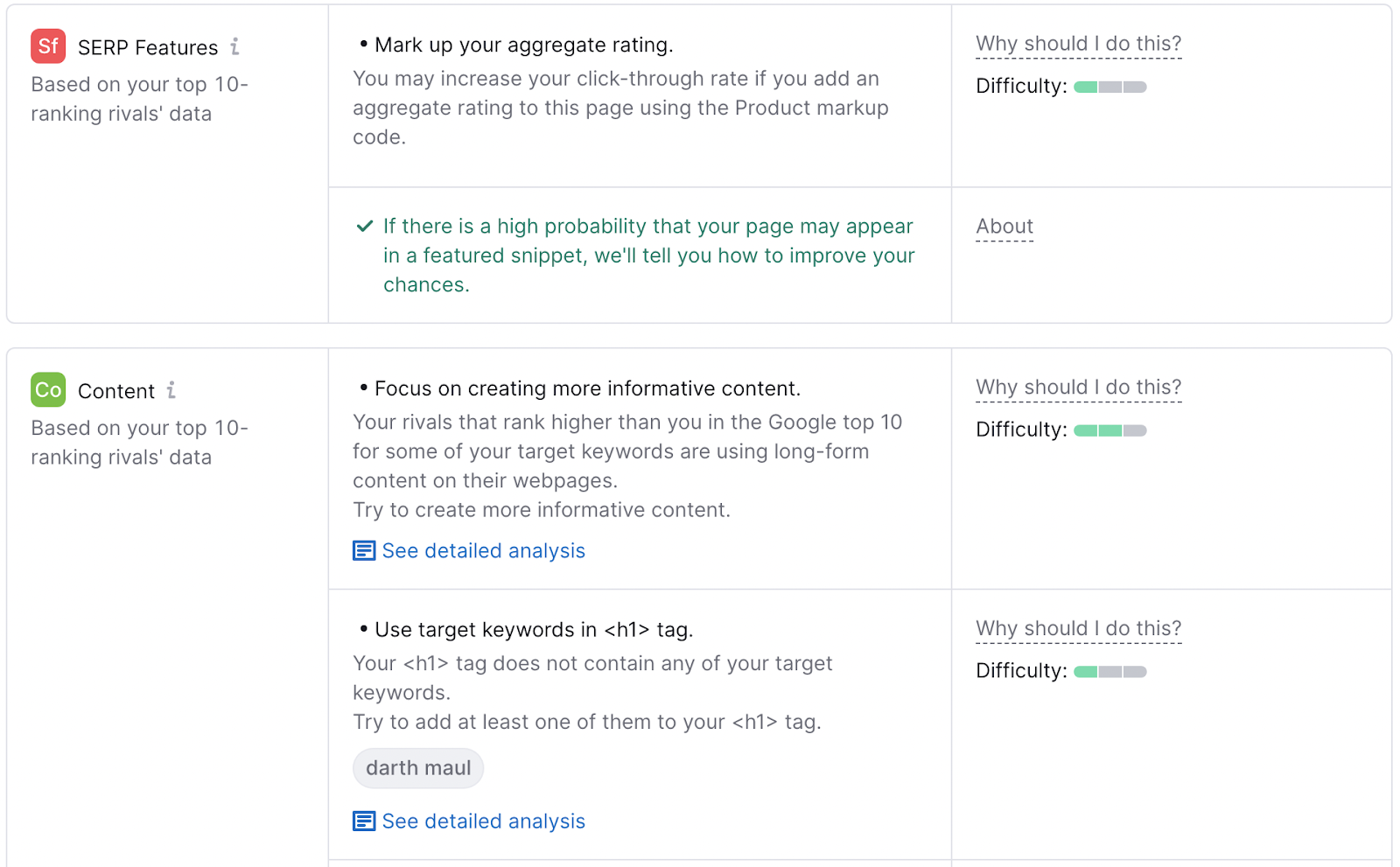Click the bullet beside aggregate rating suggestion
Image resolution: width=1400 pixels, height=867 pixels.
363,44
